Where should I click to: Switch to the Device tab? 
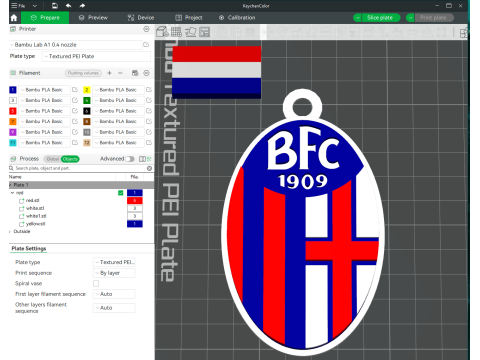[141, 18]
